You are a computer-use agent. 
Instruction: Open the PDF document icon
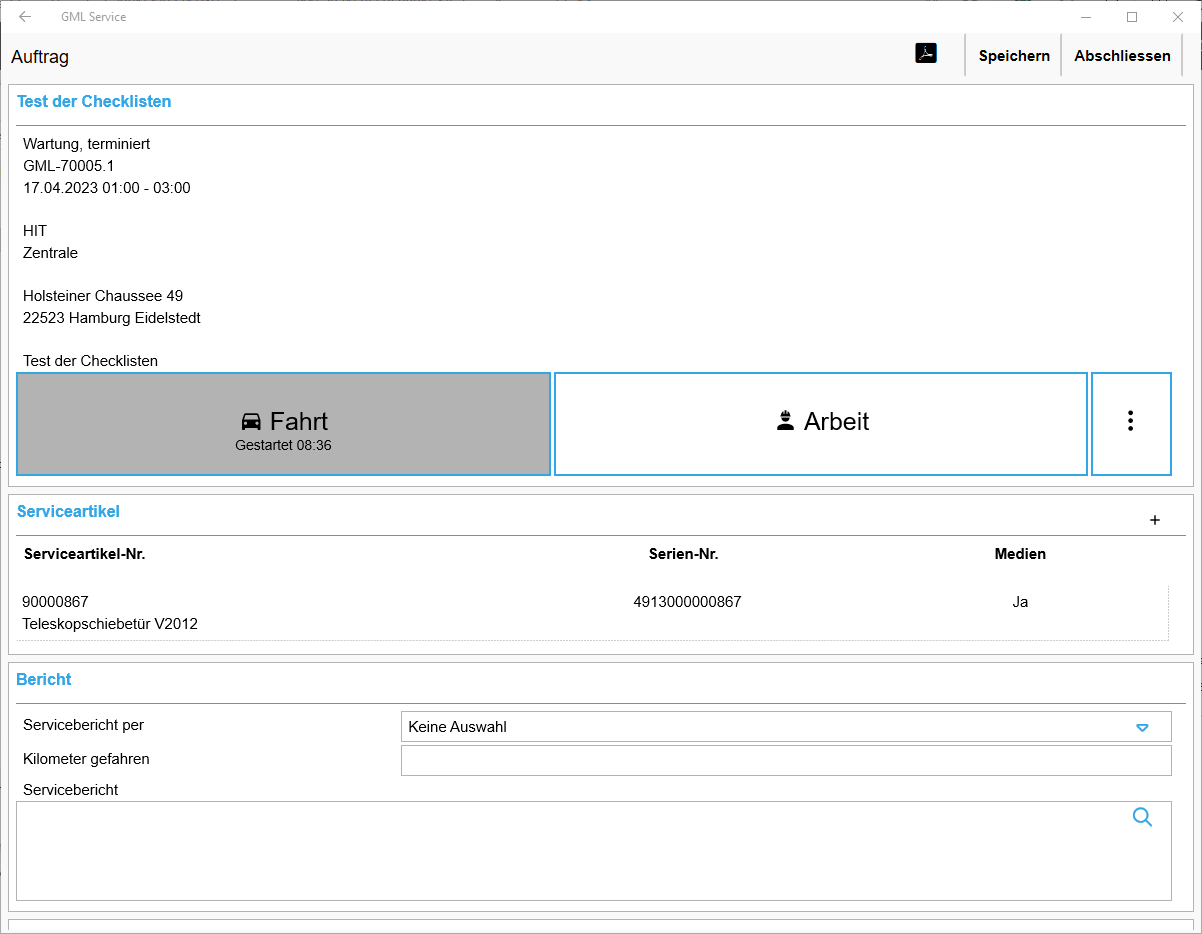(926, 54)
